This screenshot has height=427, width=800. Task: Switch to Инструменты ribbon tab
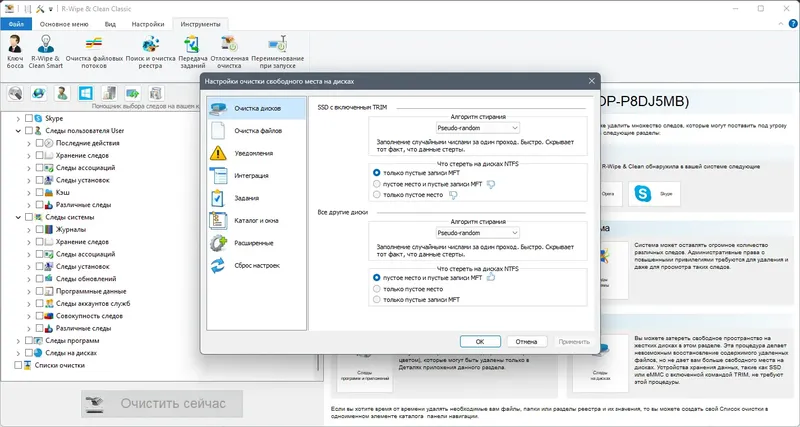[201, 24]
